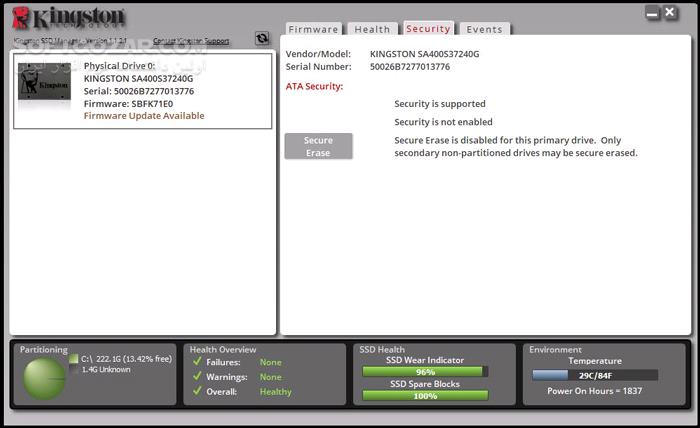The width and height of the screenshot is (700, 428).
Task: Click the Temperature 29C/84F bar
Action: (x=595, y=375)
